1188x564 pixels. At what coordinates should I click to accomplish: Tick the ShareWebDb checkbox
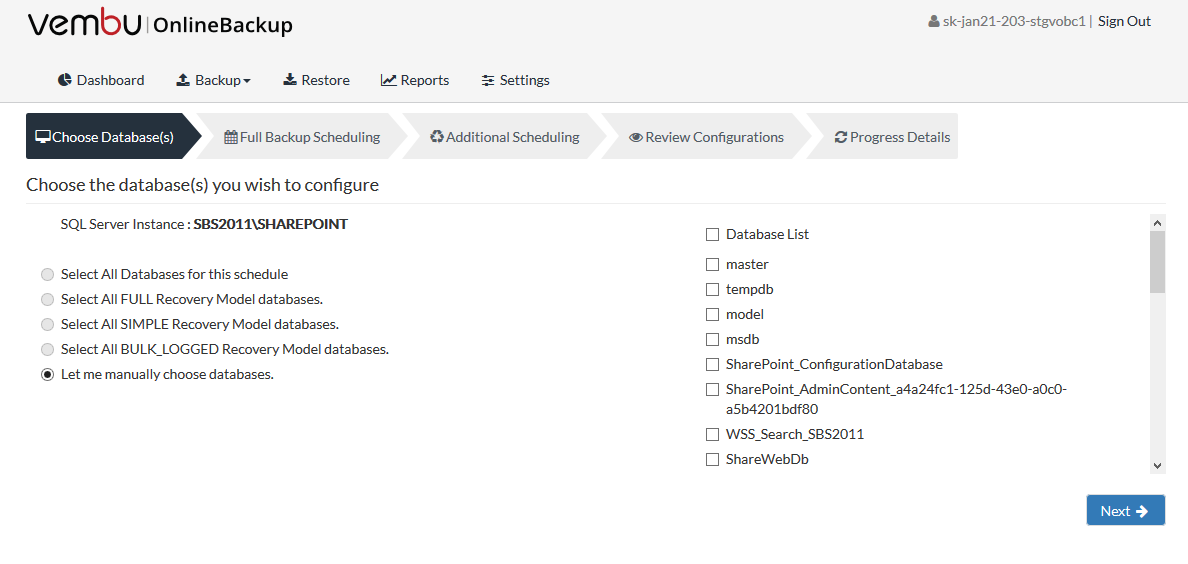coord(712,459)
